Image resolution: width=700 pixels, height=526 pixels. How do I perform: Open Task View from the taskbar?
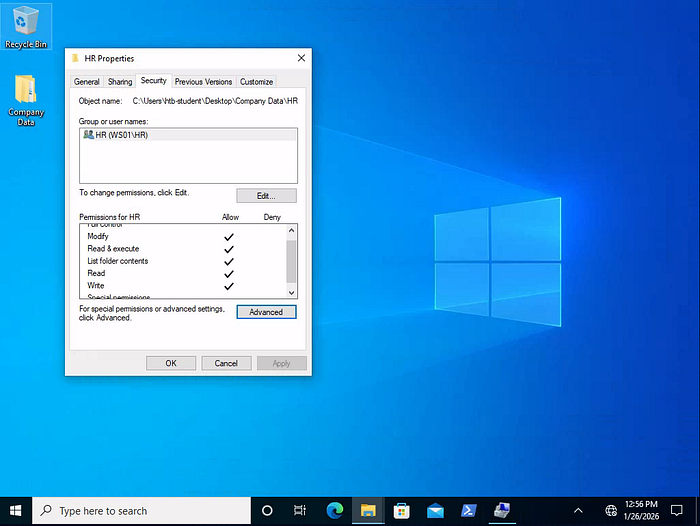300,510
